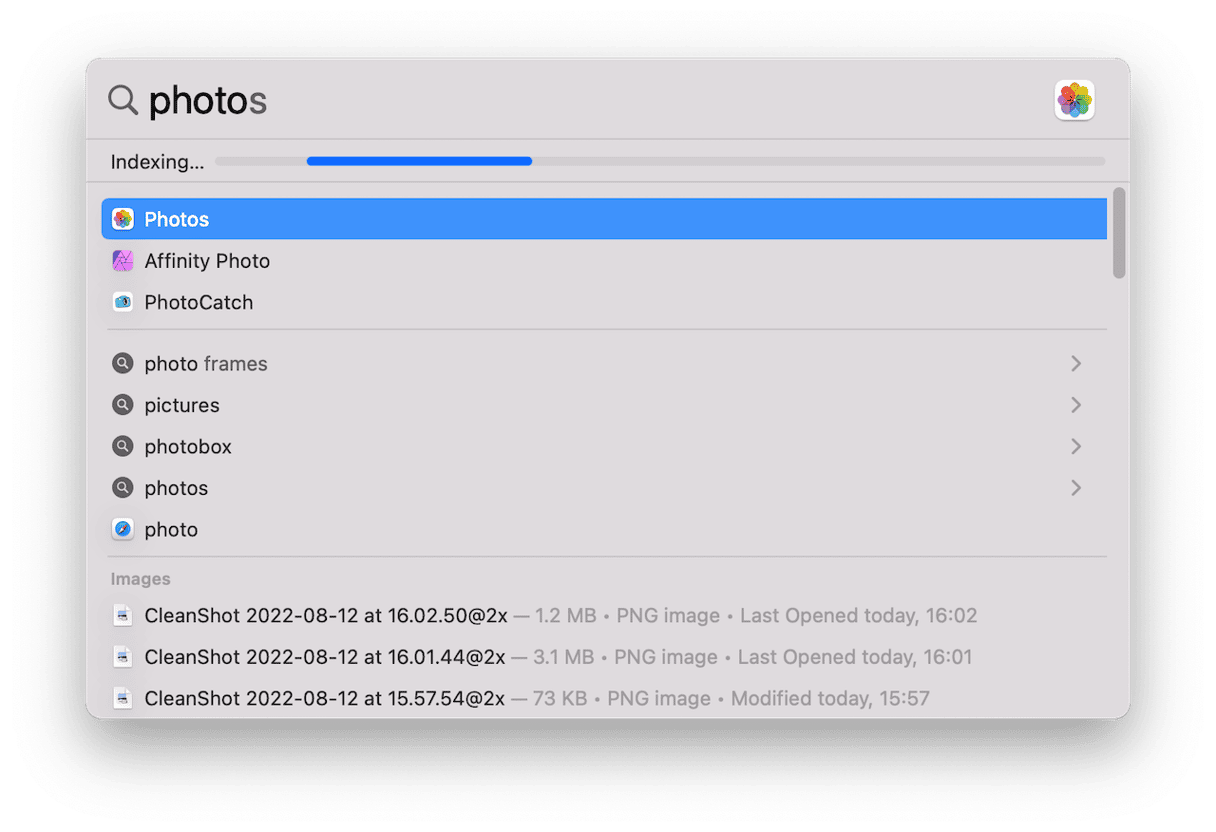
Task: Choose the photobox search suggestion
Action: (604, 447)
